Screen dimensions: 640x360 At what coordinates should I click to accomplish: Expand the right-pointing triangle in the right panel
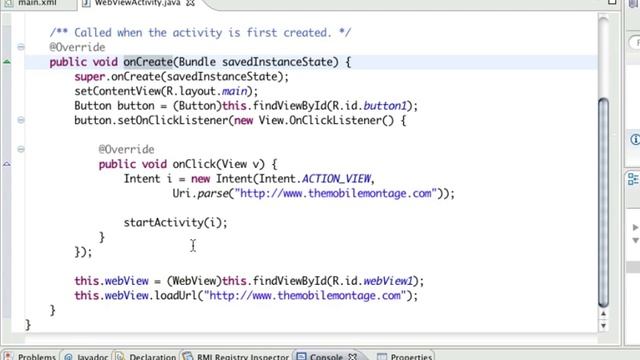(635, 227)
